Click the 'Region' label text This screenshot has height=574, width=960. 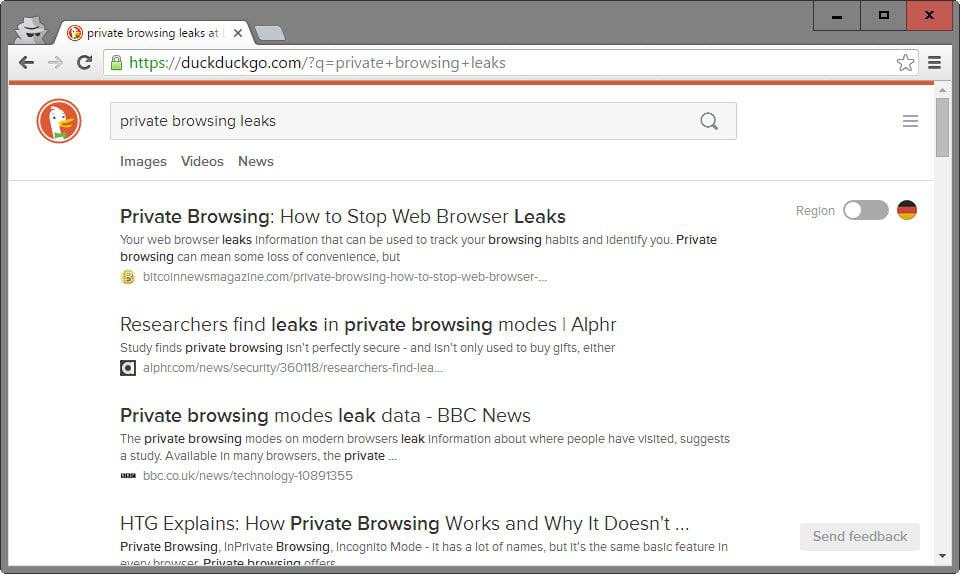point(815,211)
